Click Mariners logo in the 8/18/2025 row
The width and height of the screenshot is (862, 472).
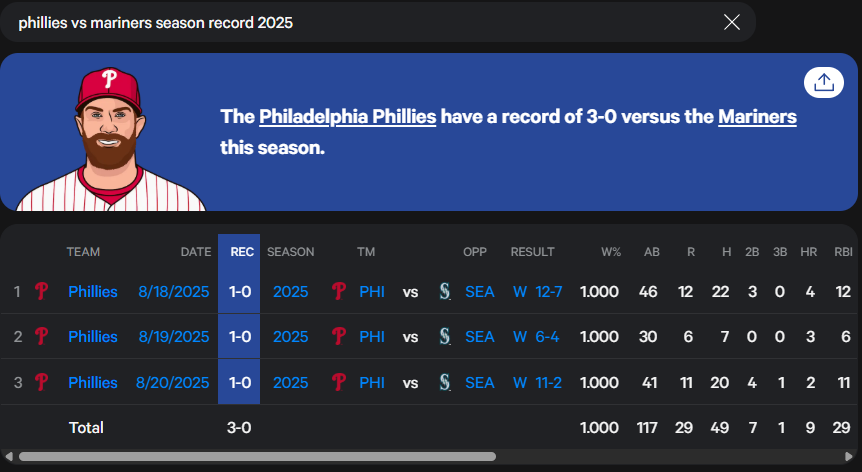pyautogui.click(x=445, y=291)
